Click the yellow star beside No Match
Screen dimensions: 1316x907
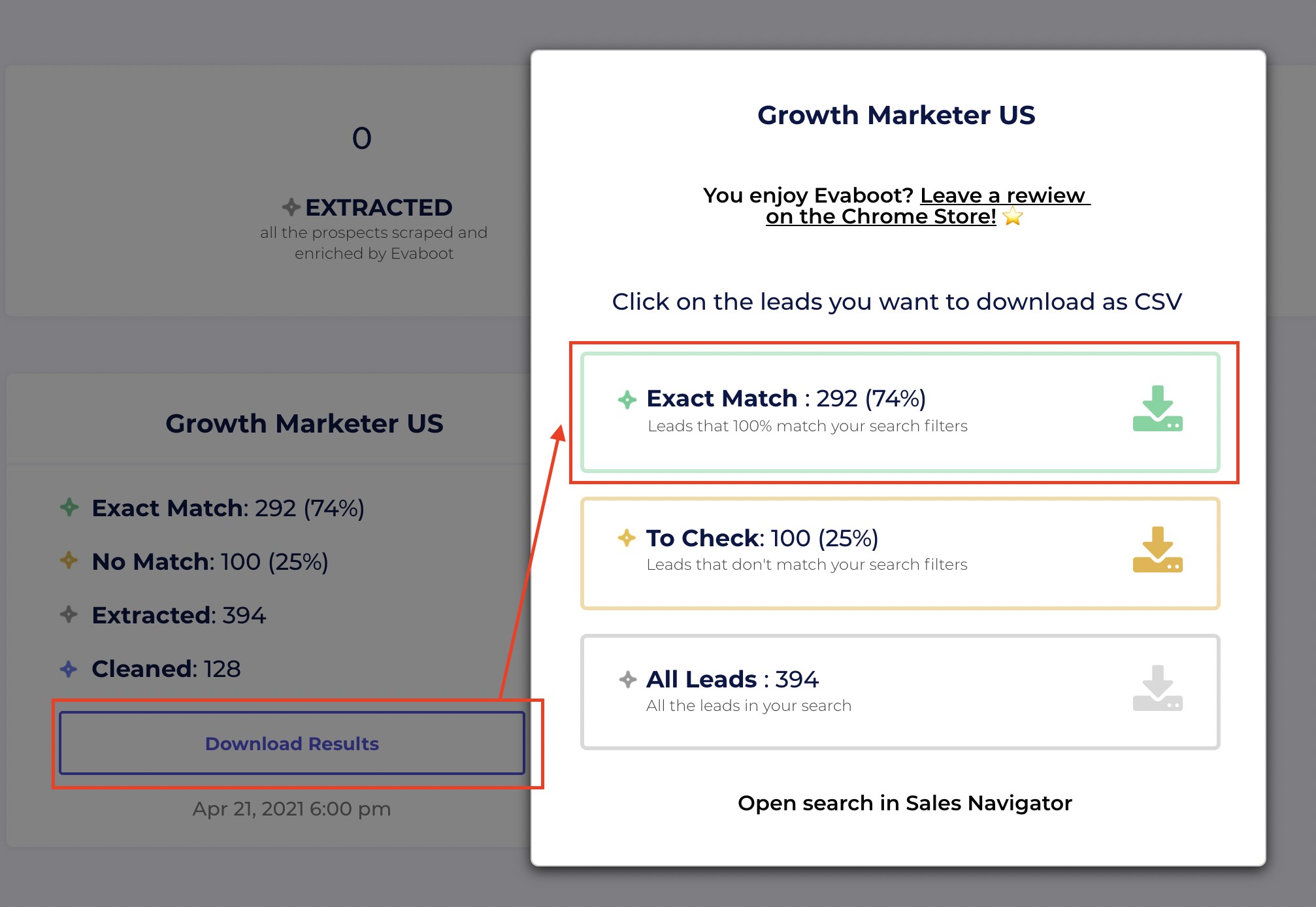click(x=69, y=560)
